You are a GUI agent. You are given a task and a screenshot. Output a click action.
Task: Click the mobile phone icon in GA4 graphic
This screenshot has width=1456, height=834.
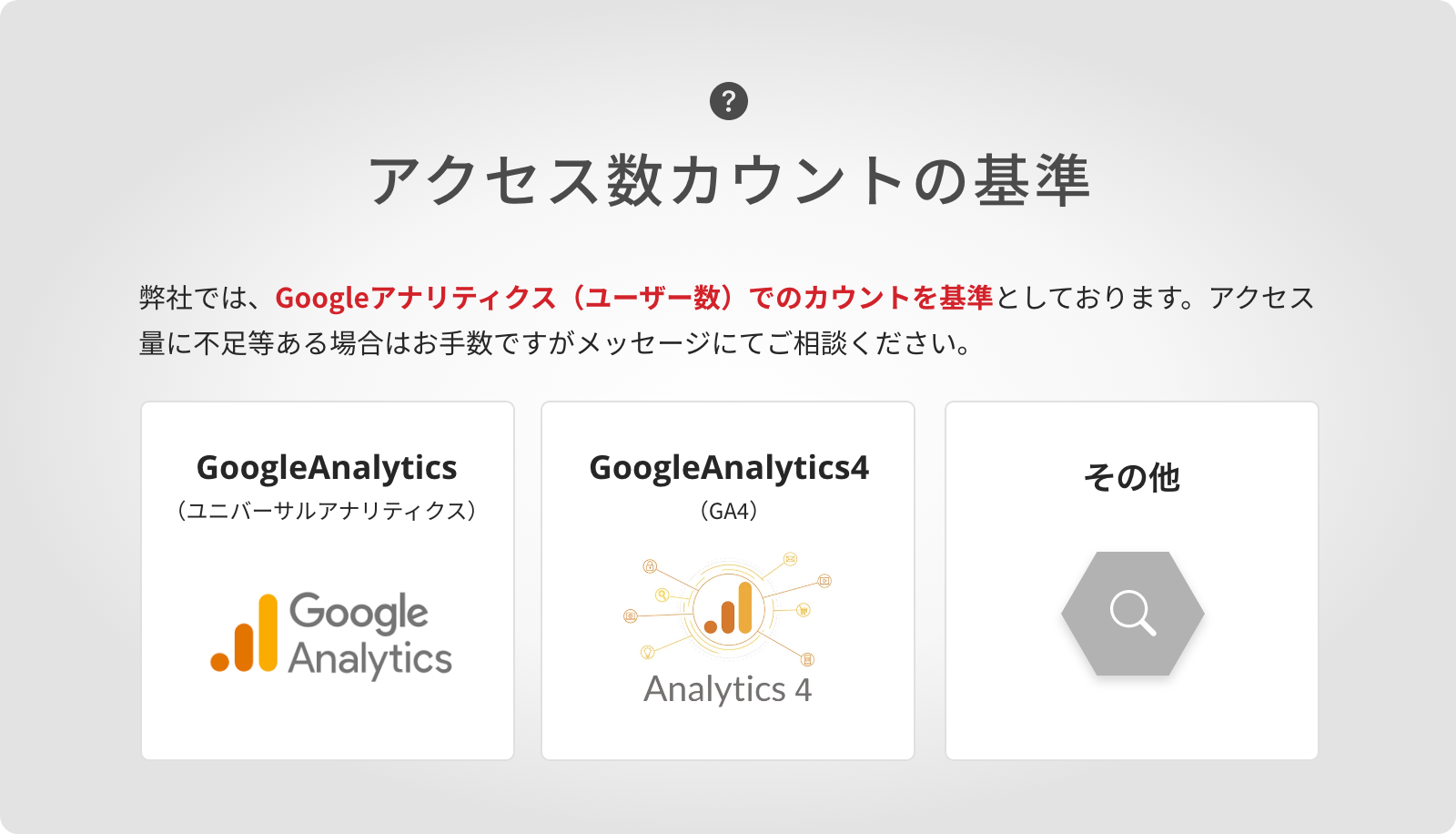pos(807,659)
